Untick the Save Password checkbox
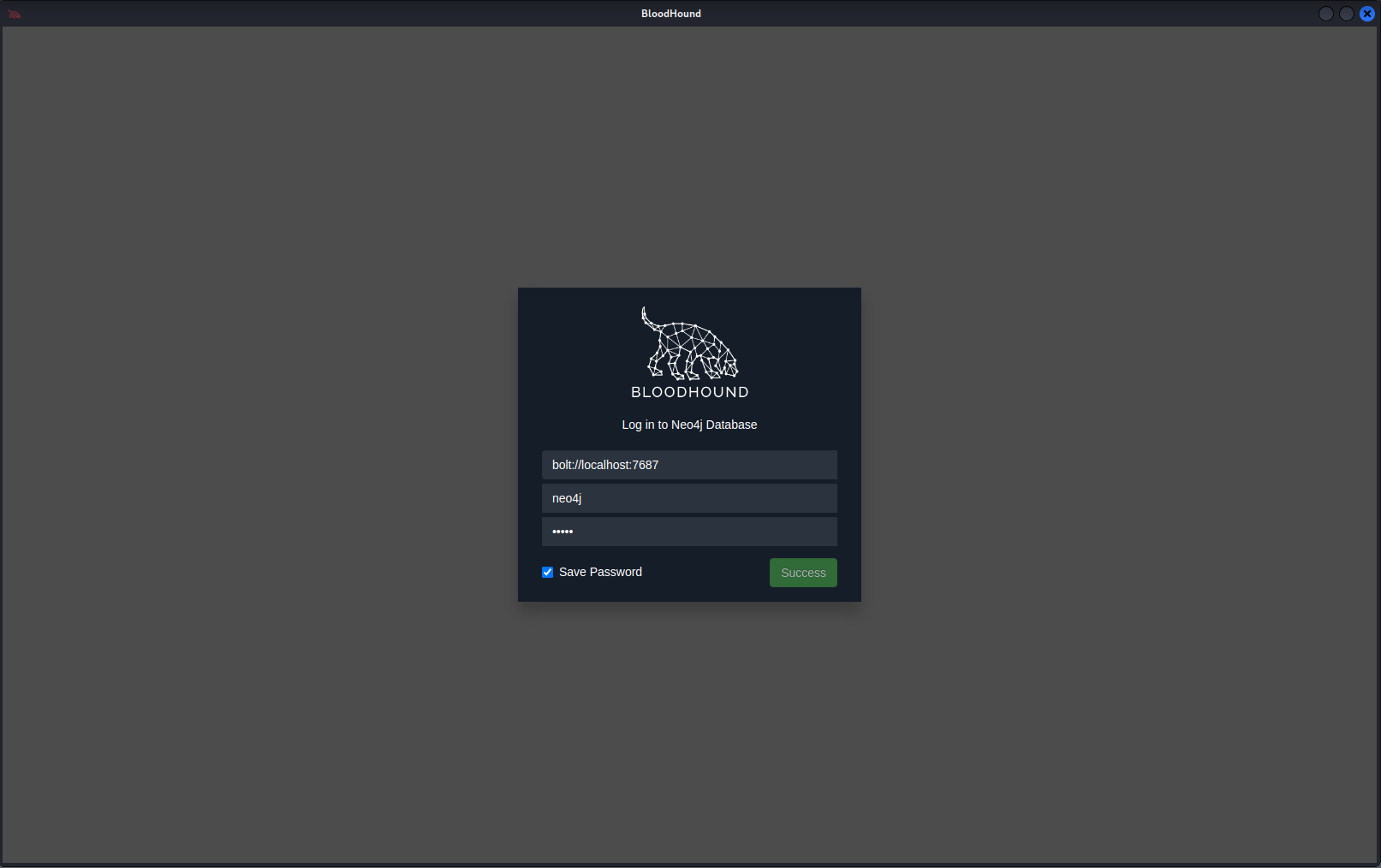 [548, 572]
